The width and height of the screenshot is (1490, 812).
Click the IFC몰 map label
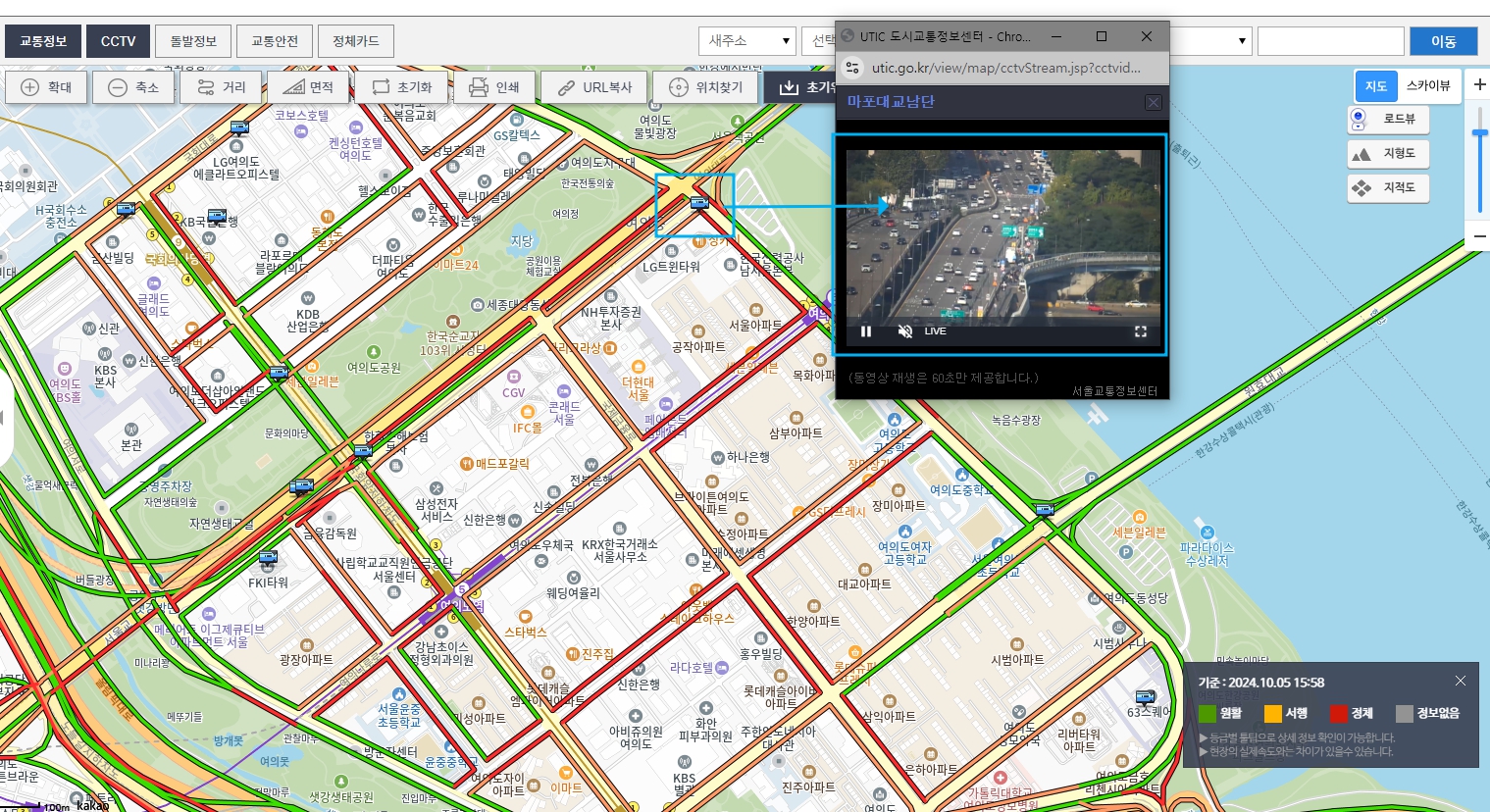click(528, 429)
